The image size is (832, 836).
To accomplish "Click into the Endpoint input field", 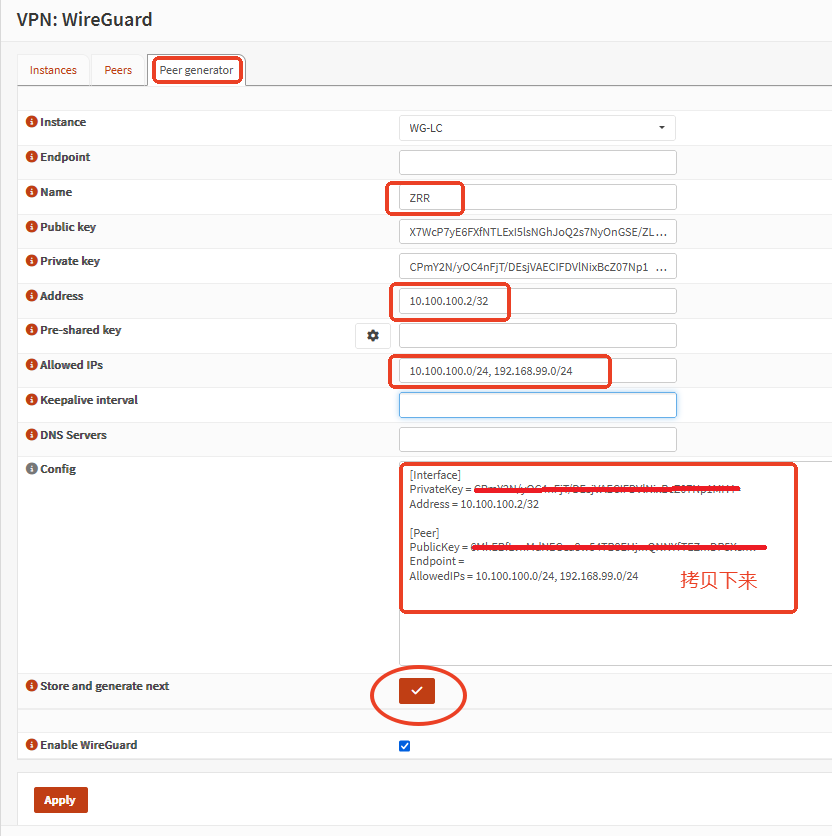I will (x=537, y=162).
